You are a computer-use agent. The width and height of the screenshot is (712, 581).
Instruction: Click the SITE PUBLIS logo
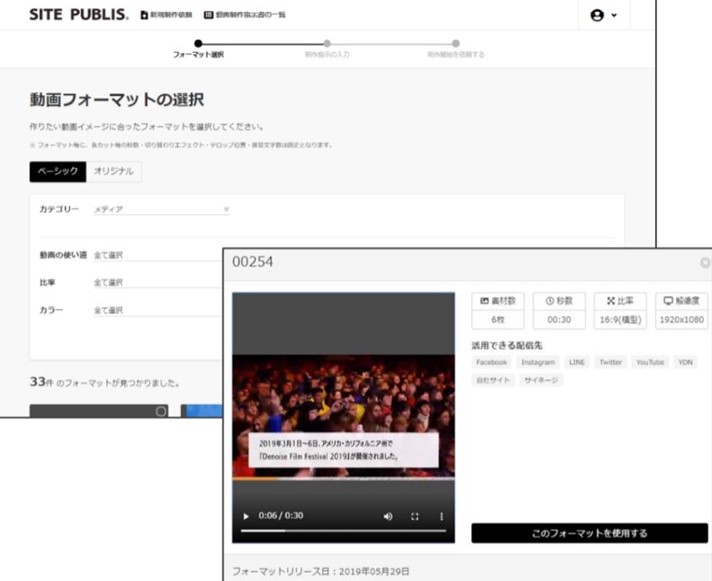(78, 15)
